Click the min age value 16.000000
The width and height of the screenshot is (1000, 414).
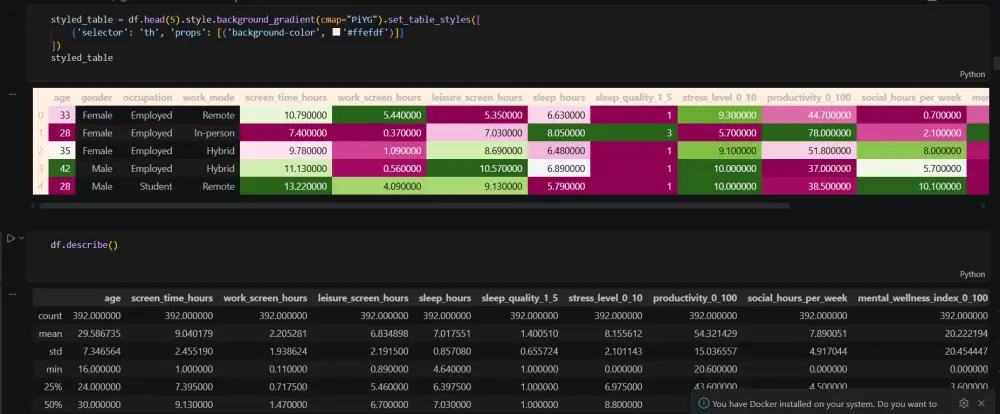[99, 369]
